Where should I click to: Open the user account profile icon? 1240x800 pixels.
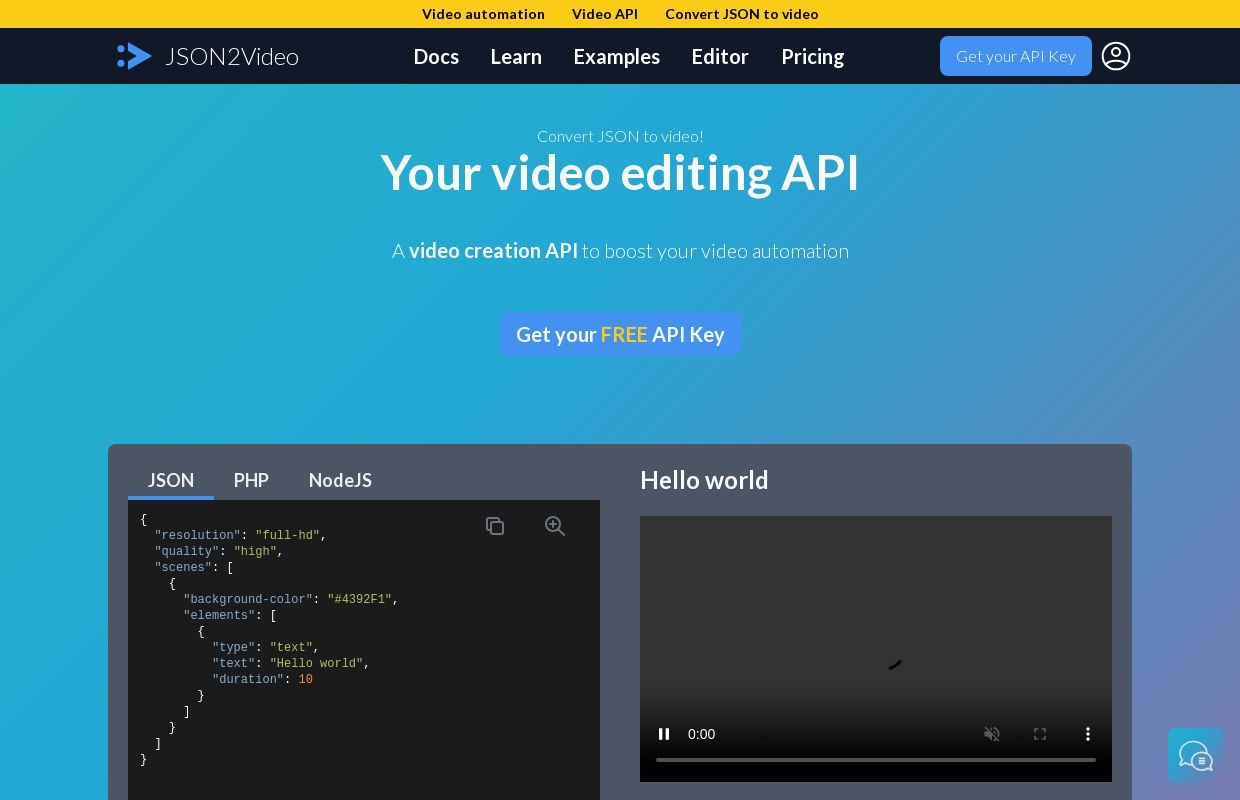click(x=1116, y=56)
